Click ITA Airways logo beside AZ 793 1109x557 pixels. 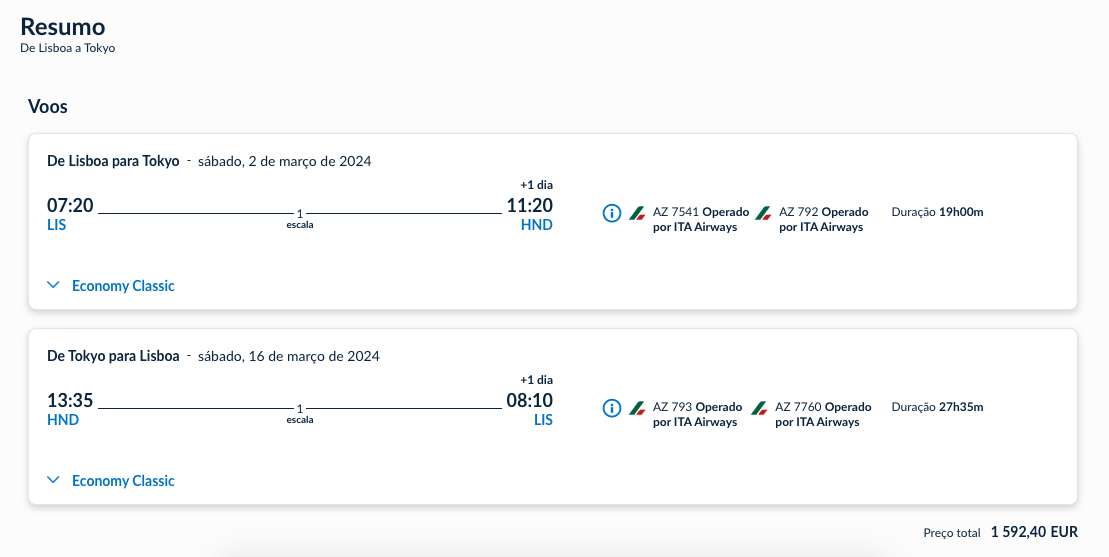click(637, 408)
